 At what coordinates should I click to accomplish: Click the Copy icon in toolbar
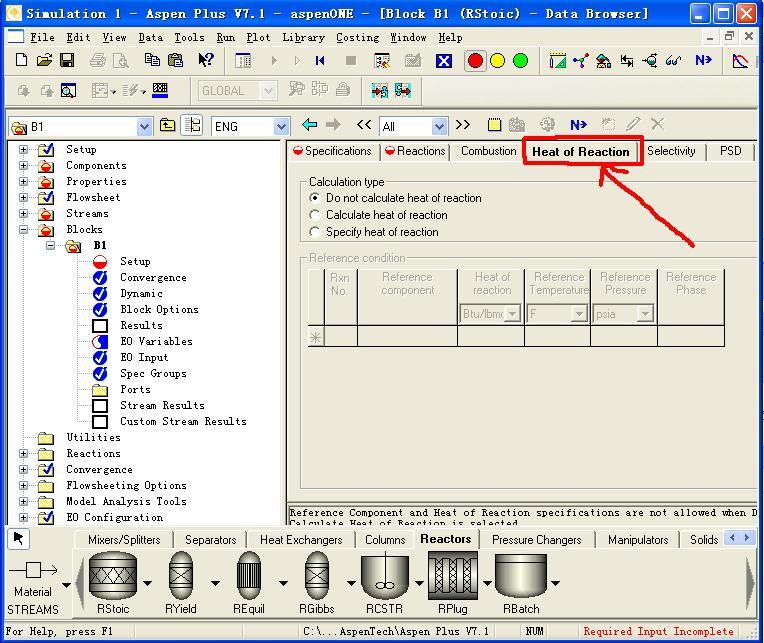click(x=152, y=60)
